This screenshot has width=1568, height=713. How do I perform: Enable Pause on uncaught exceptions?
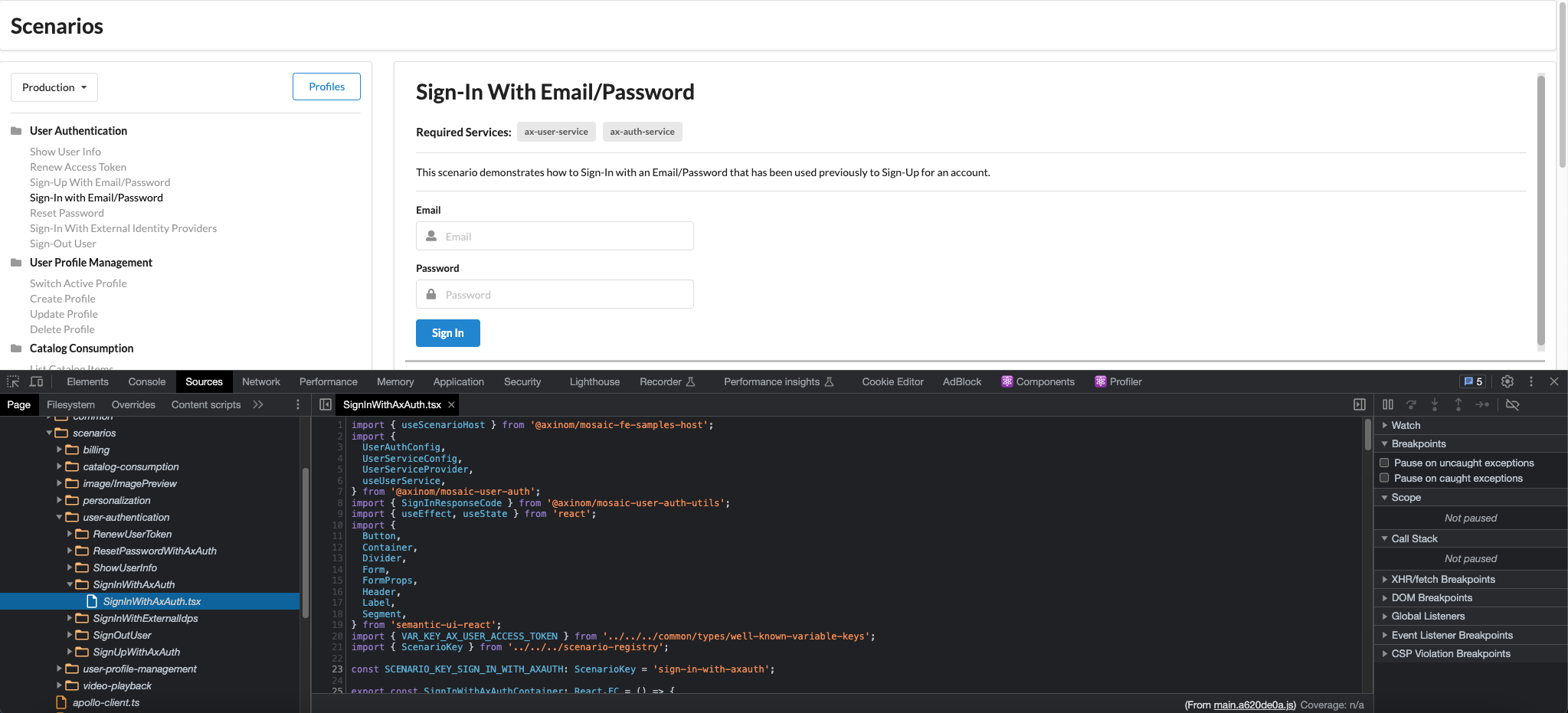click(1384, 463)
